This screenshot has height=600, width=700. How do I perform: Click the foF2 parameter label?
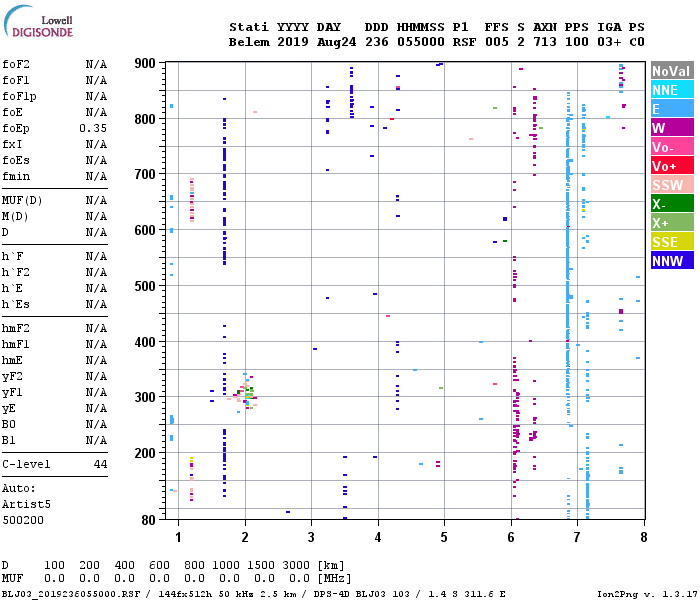16,64
